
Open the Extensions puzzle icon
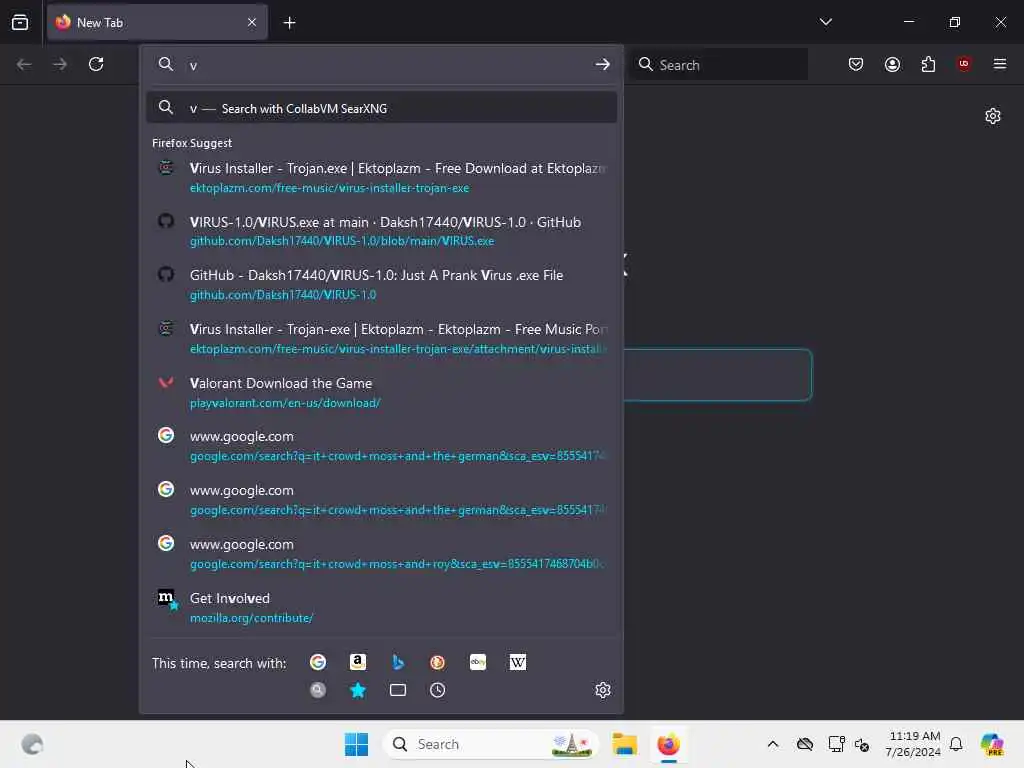point(928,64)
